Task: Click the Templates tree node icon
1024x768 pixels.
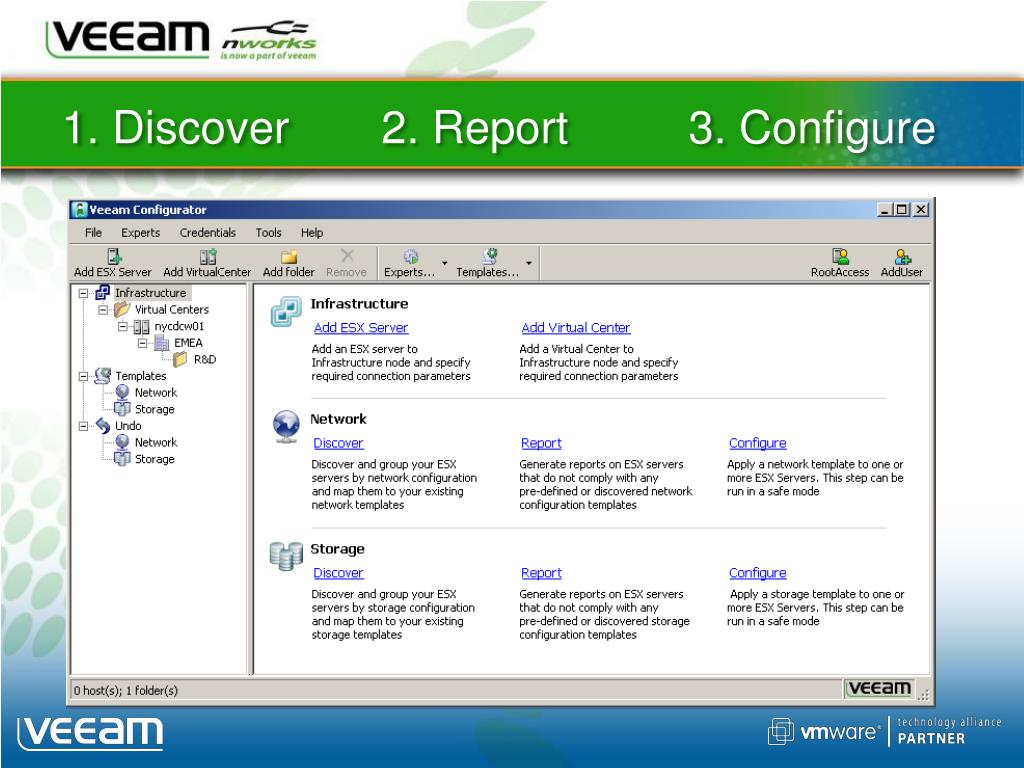Action: [x=103, y=376]
